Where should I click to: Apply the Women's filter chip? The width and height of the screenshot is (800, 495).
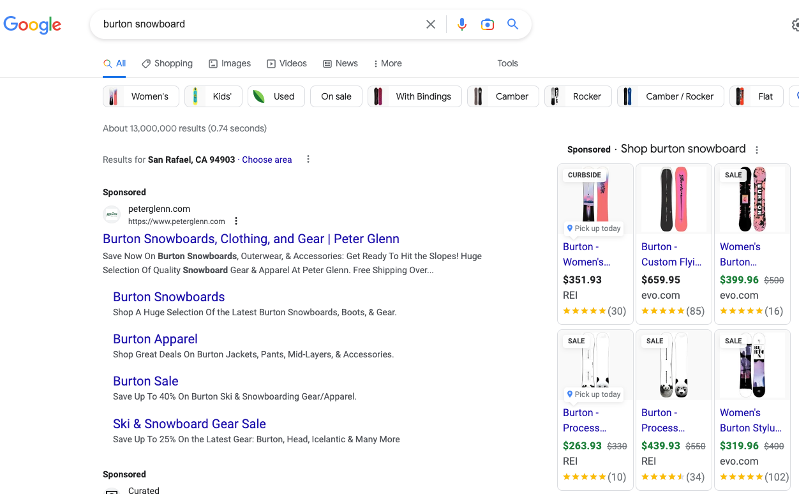pyautogui.click(x=141, y=96)
